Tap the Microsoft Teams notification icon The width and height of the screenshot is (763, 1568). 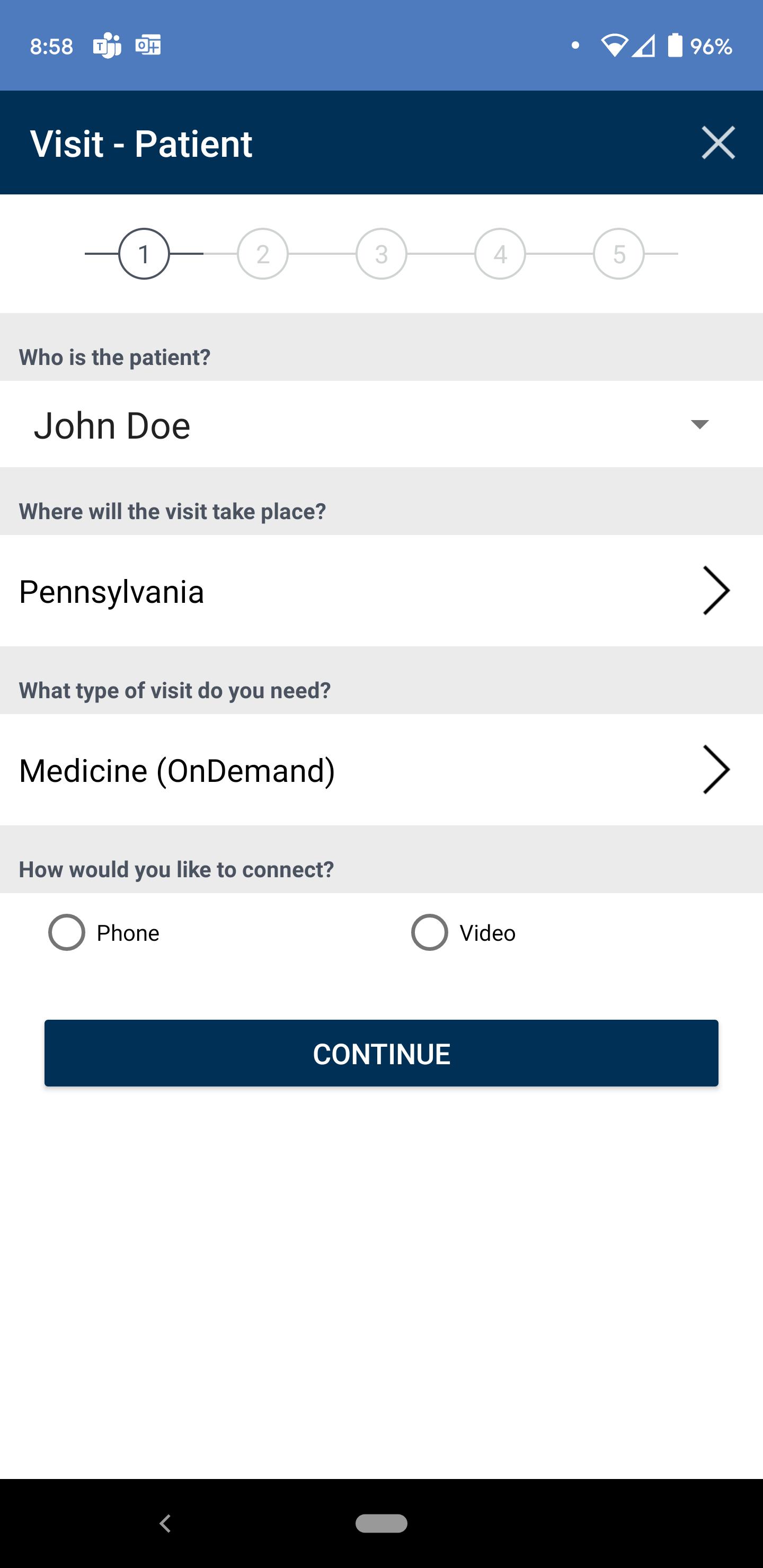pyautogui.click(x=107, y=46)
